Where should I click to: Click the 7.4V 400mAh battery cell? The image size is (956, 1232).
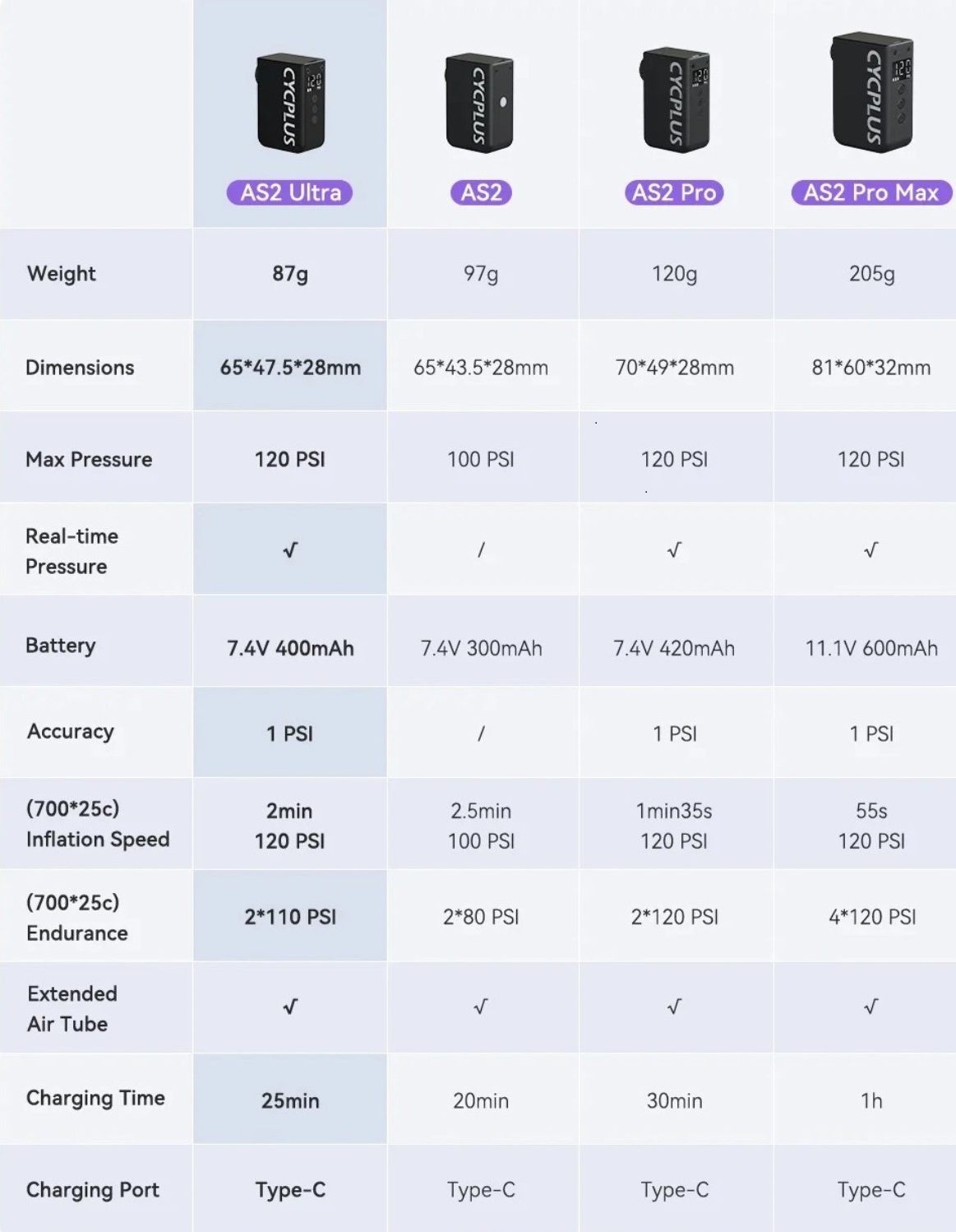[x=290, y=649]
